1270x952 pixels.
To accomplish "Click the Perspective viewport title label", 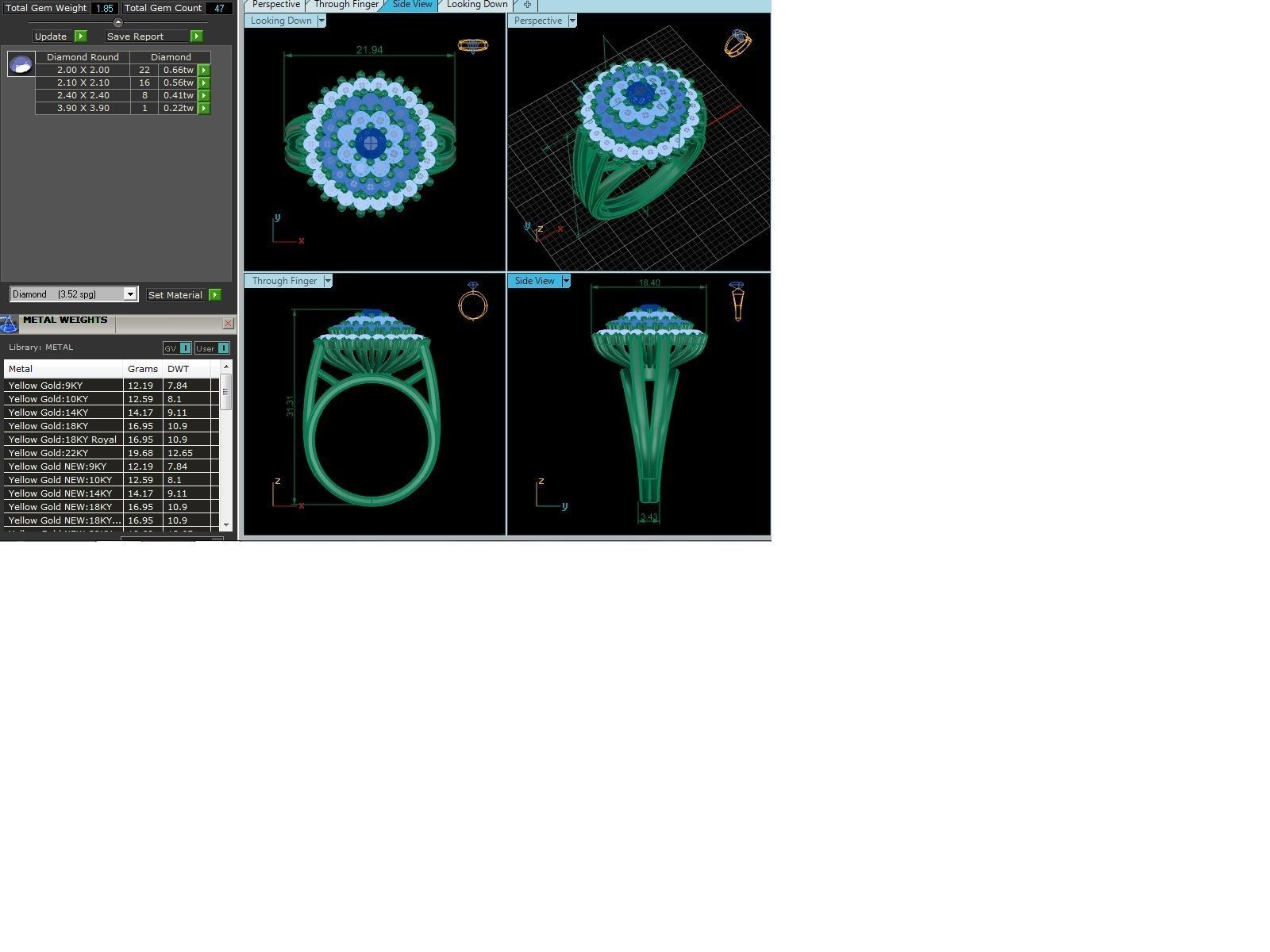I will point(537,21).
